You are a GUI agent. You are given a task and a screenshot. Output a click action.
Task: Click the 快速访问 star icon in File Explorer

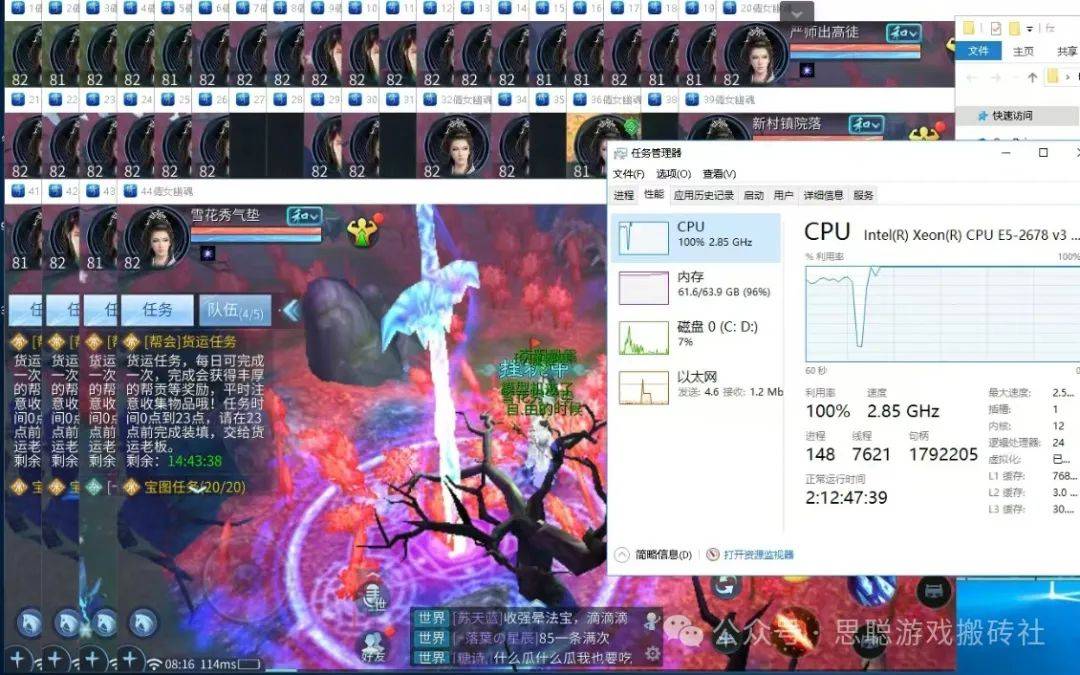(x=982, y=116)
